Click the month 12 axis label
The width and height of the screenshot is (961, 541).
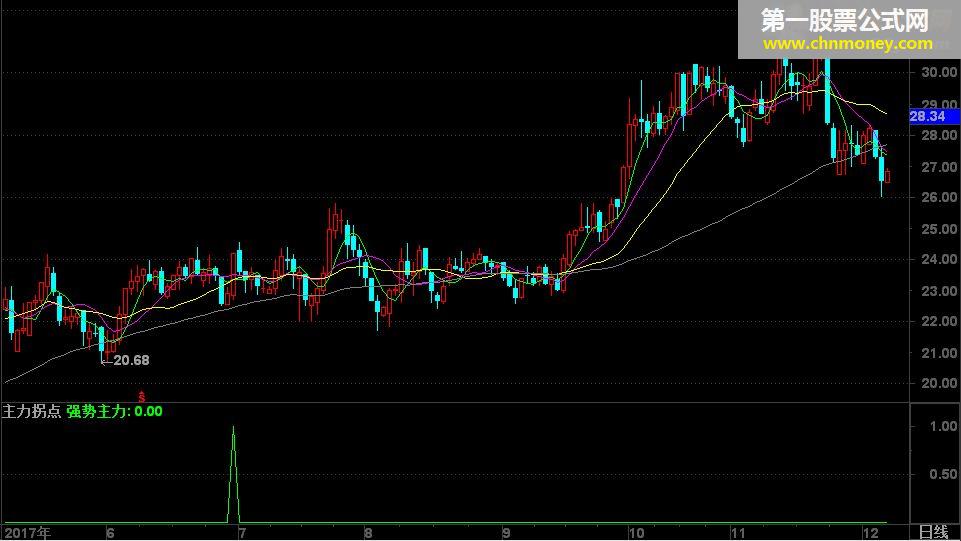coord(870,533)
